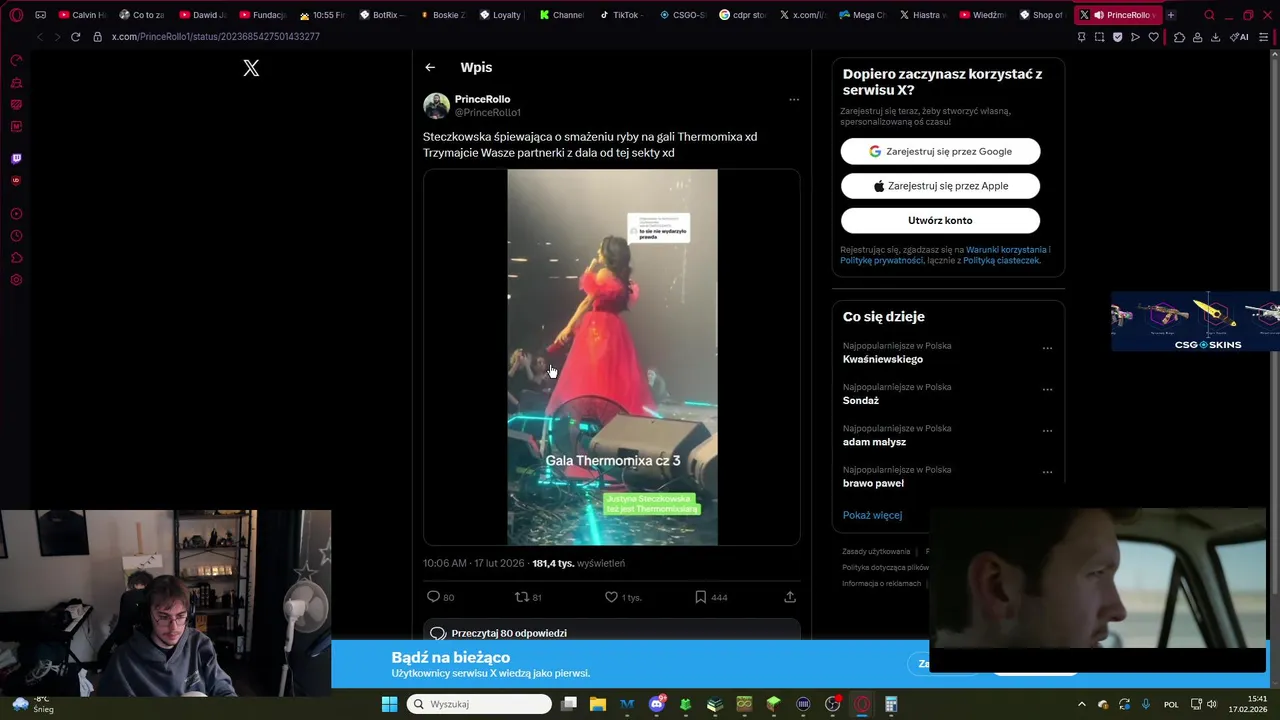Open Calculator from the taskbar
Screen dimensions: 1280x720
pyautogui.click(x=890, y=704)
